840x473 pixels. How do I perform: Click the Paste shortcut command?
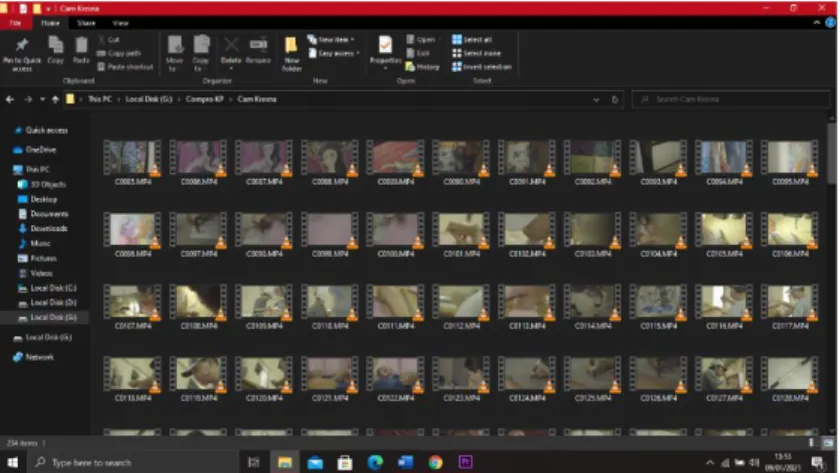pos(125,67)
